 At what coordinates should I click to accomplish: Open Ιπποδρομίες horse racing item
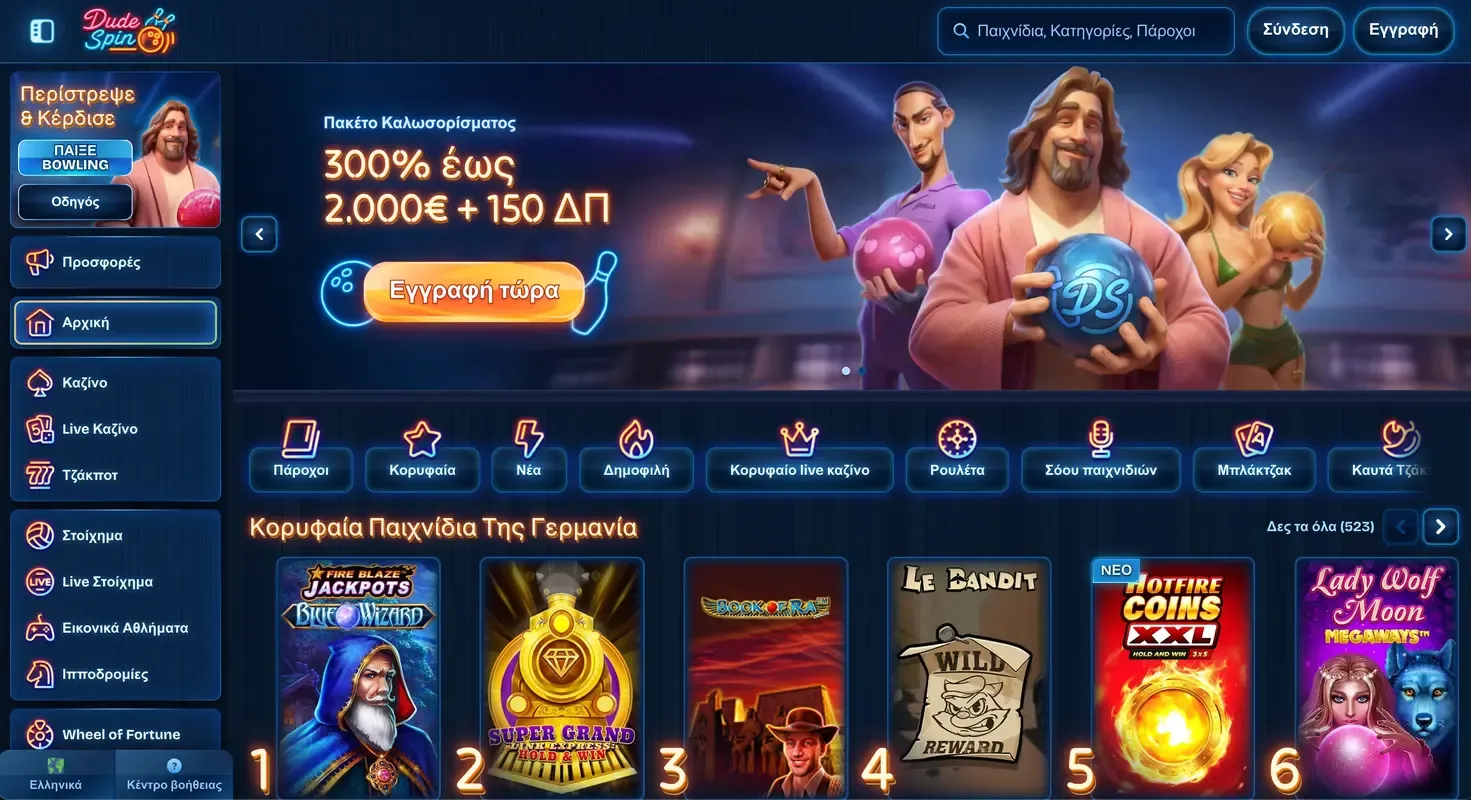(115, 674)
